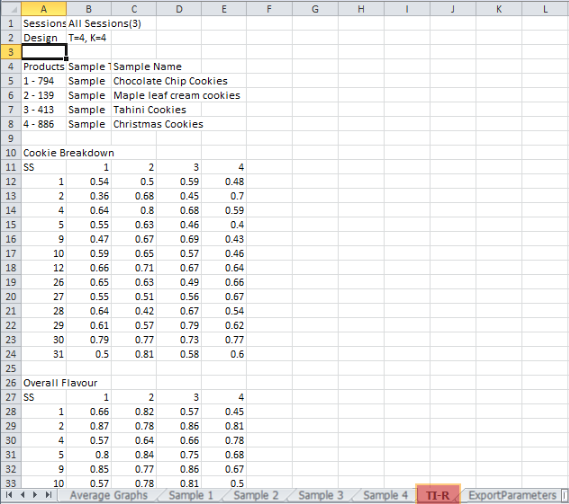Select the red TI-R sheet tab

coord(438,495)
